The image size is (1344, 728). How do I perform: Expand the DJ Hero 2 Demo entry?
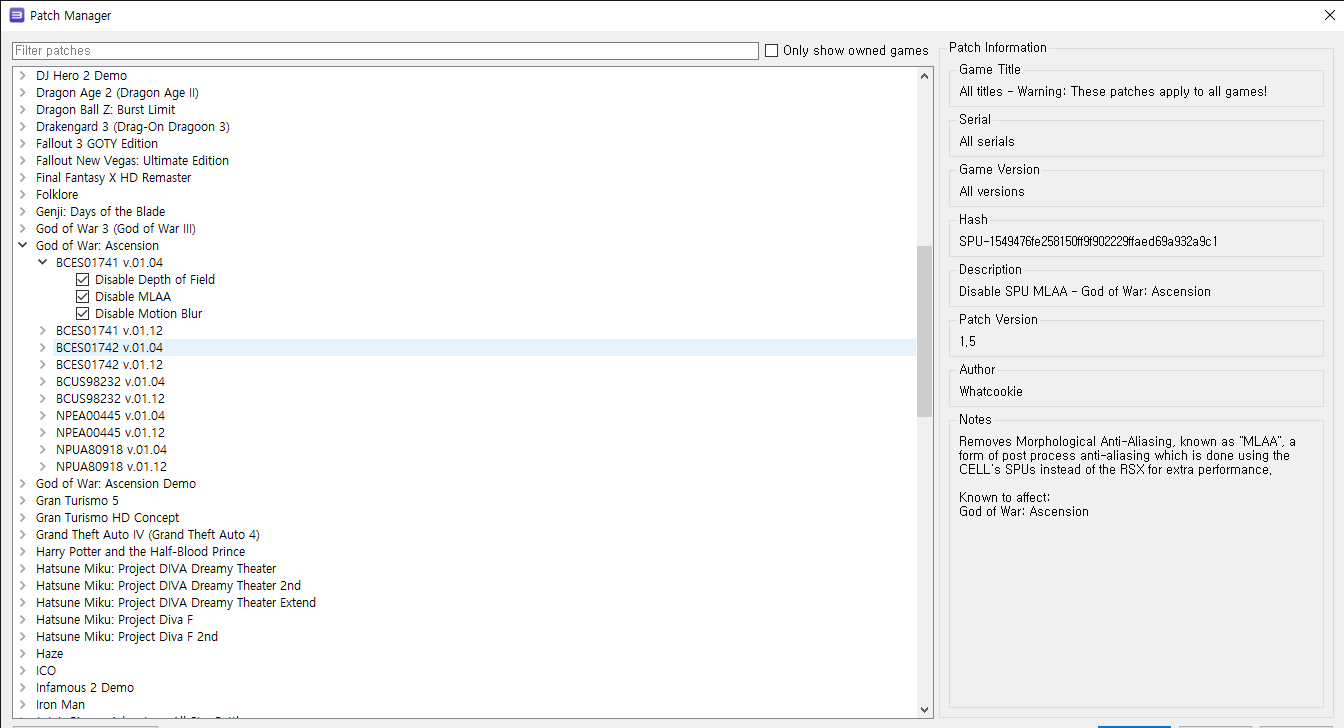point(23,76)
